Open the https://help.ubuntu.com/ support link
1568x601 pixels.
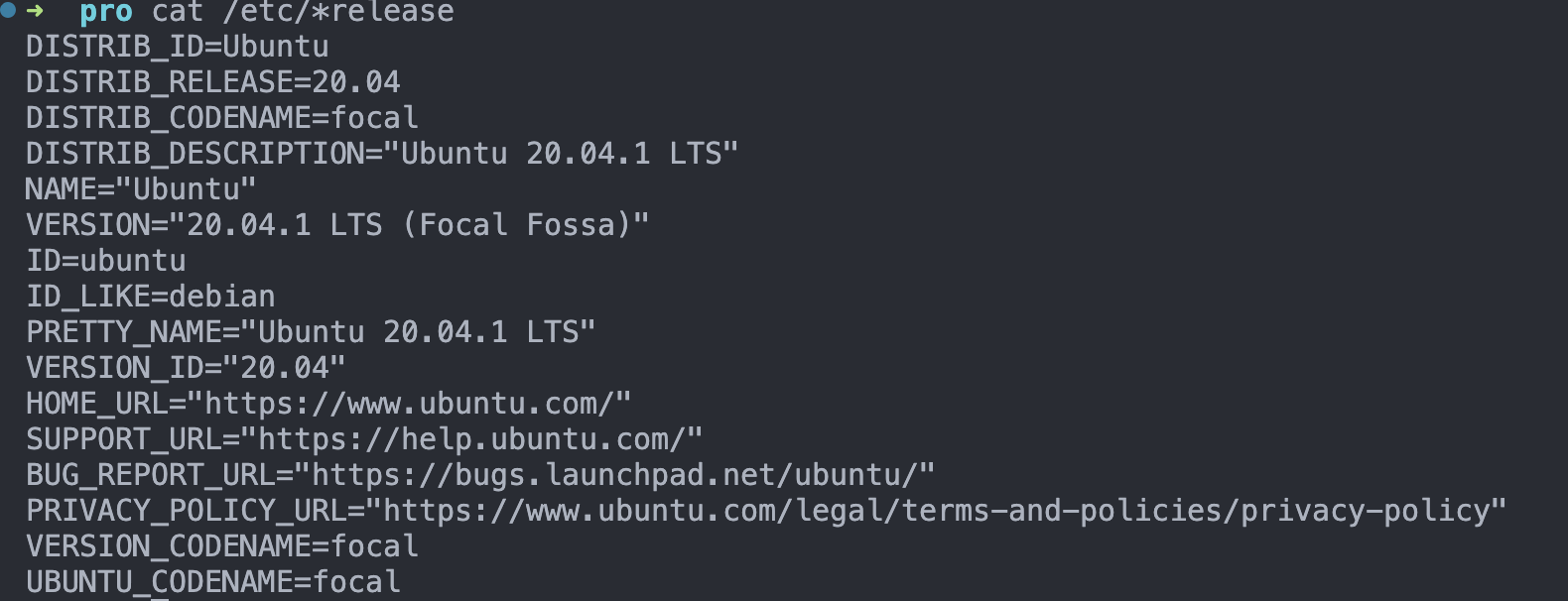point(471,439)
